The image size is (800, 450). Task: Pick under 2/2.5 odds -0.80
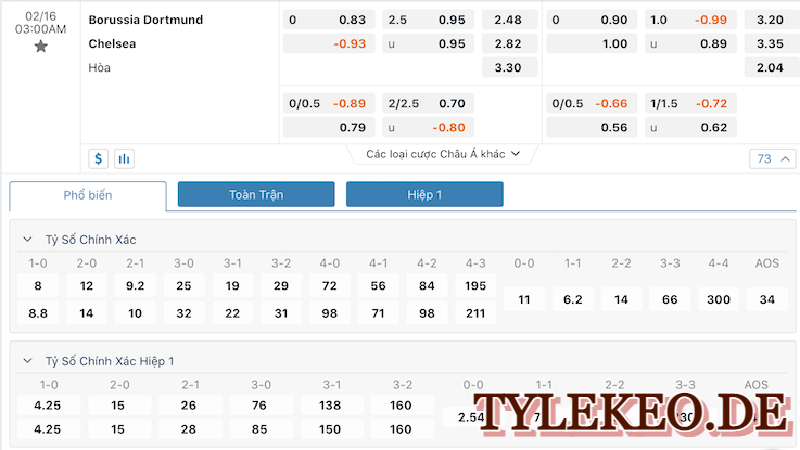[x=428, y=128]
